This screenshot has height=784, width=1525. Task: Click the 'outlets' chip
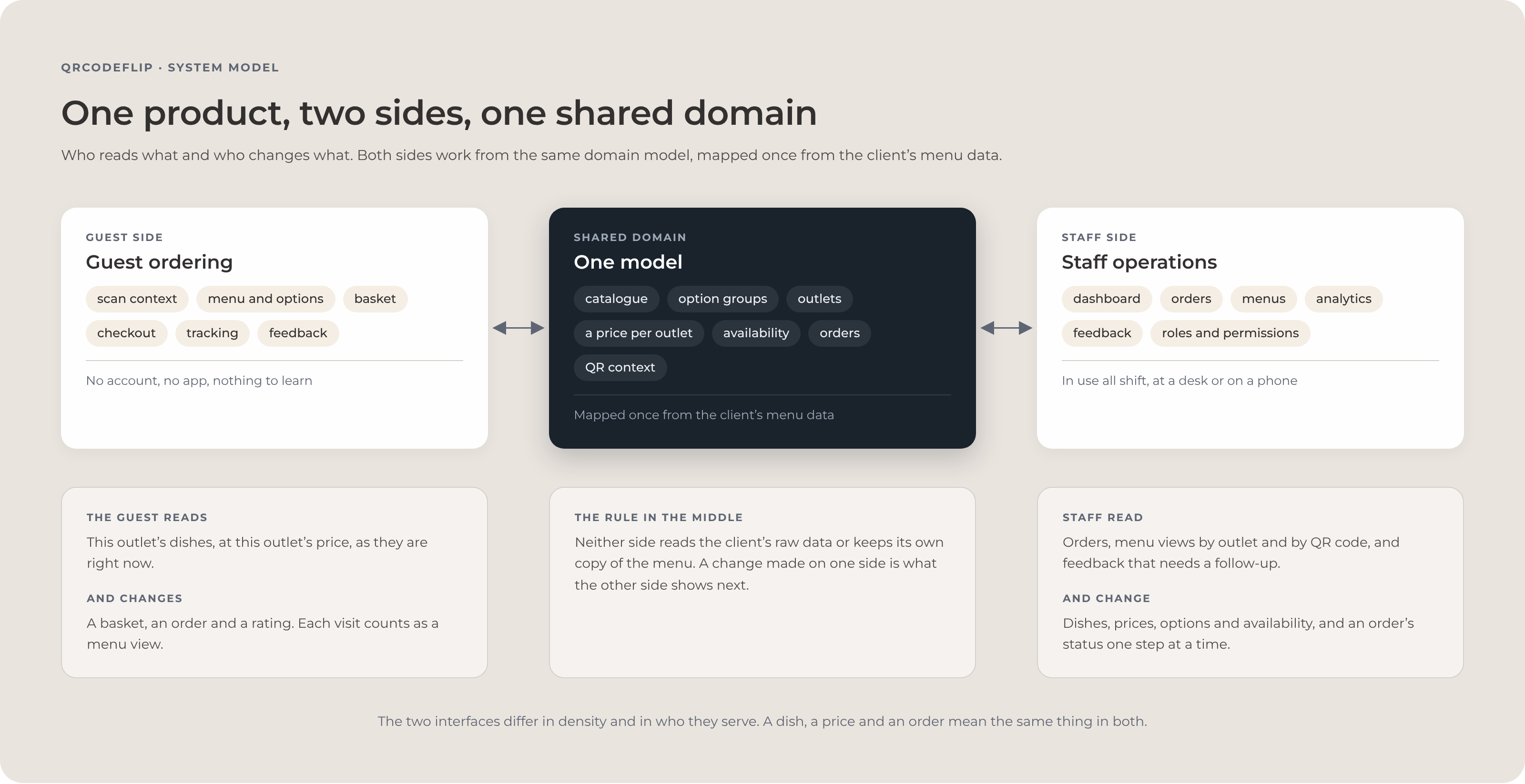819,299
